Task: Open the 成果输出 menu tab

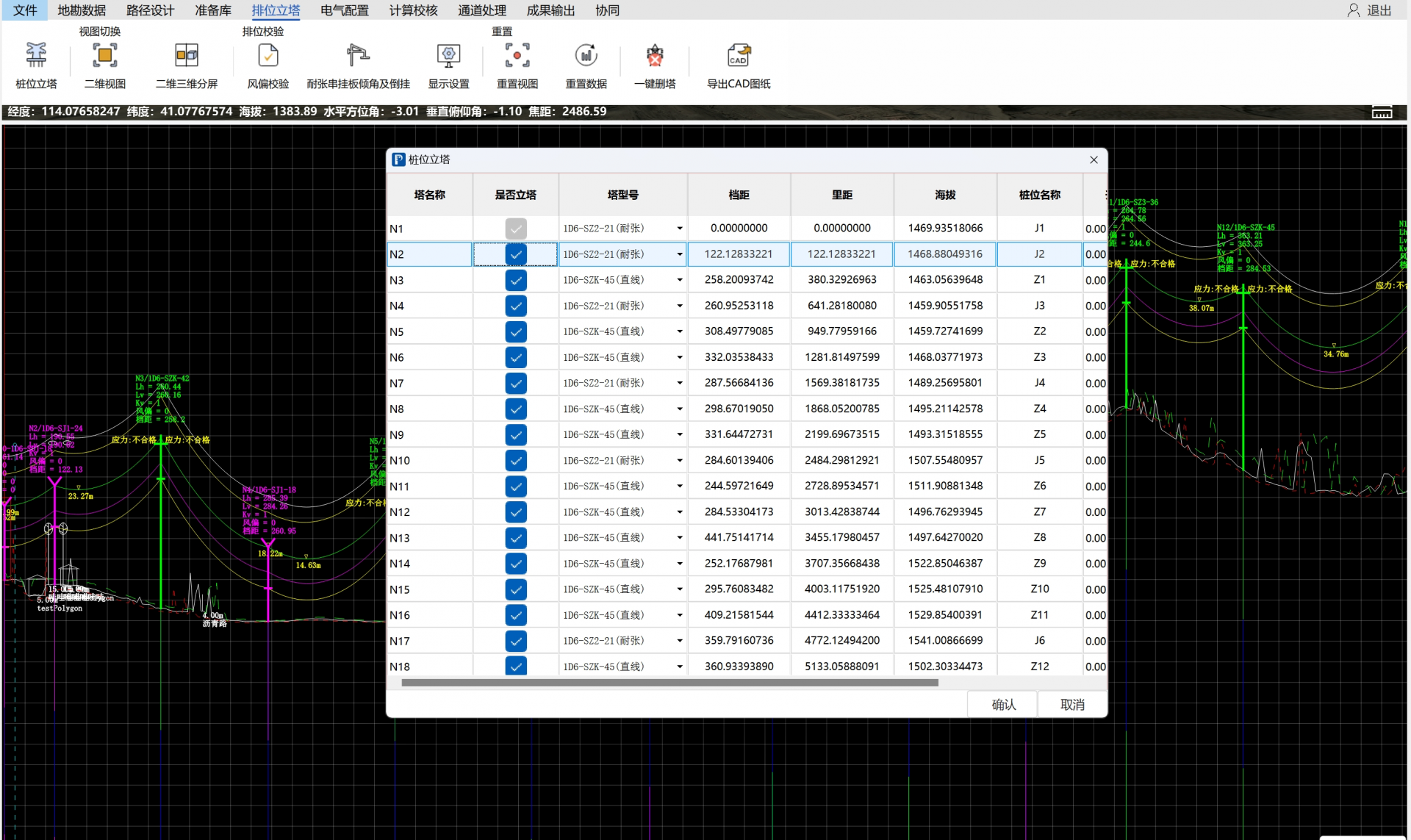Action: (x=550, y=10)
